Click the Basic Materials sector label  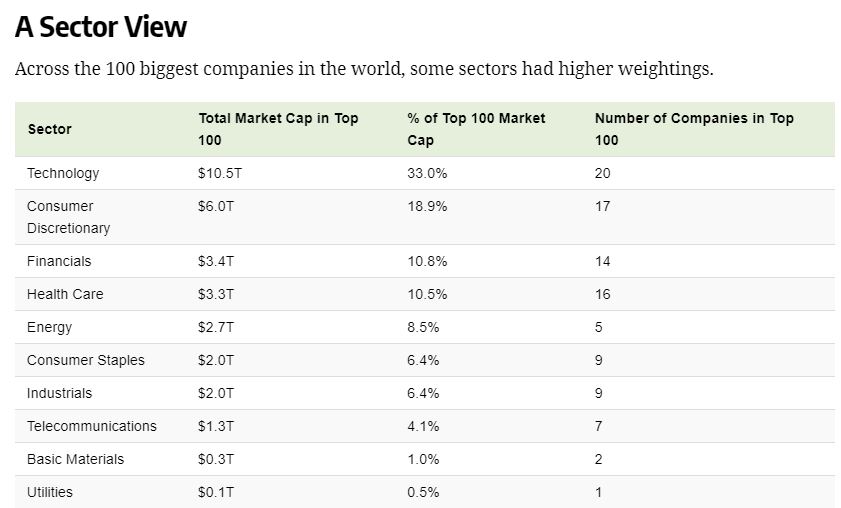tap(76, 459)
